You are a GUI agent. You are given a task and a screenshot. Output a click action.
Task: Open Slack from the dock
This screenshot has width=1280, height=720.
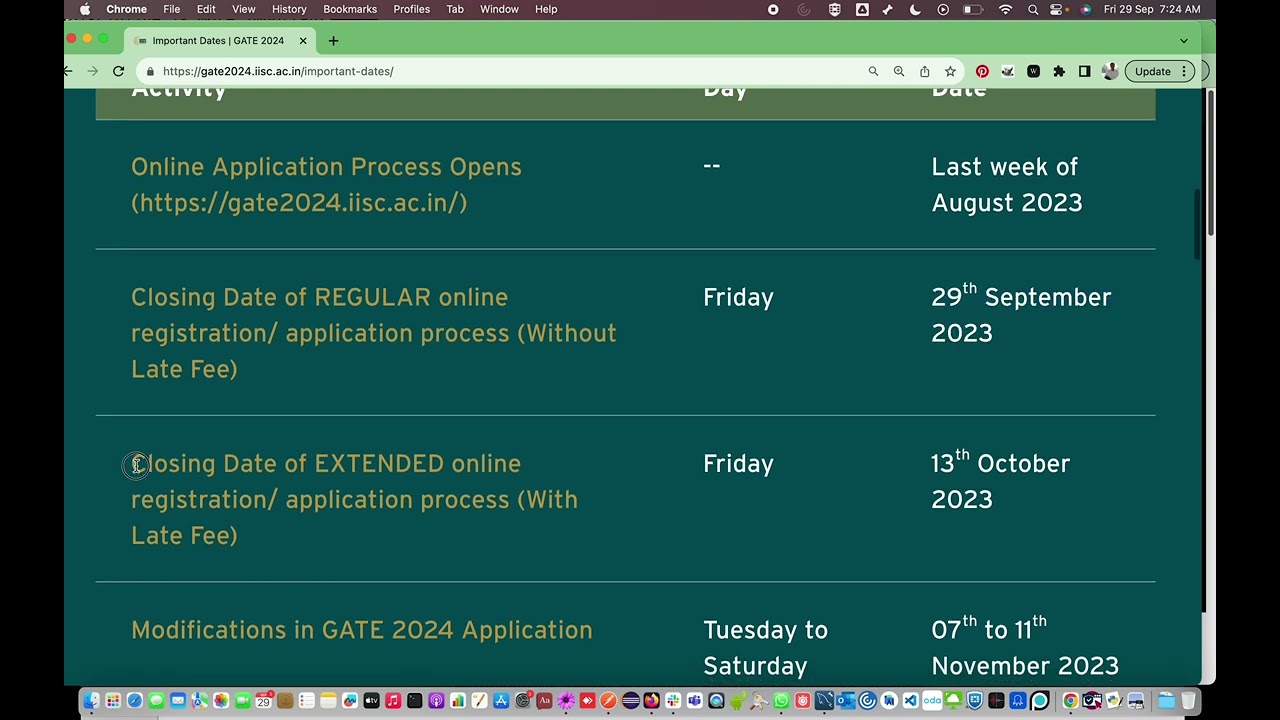[673, 701]
